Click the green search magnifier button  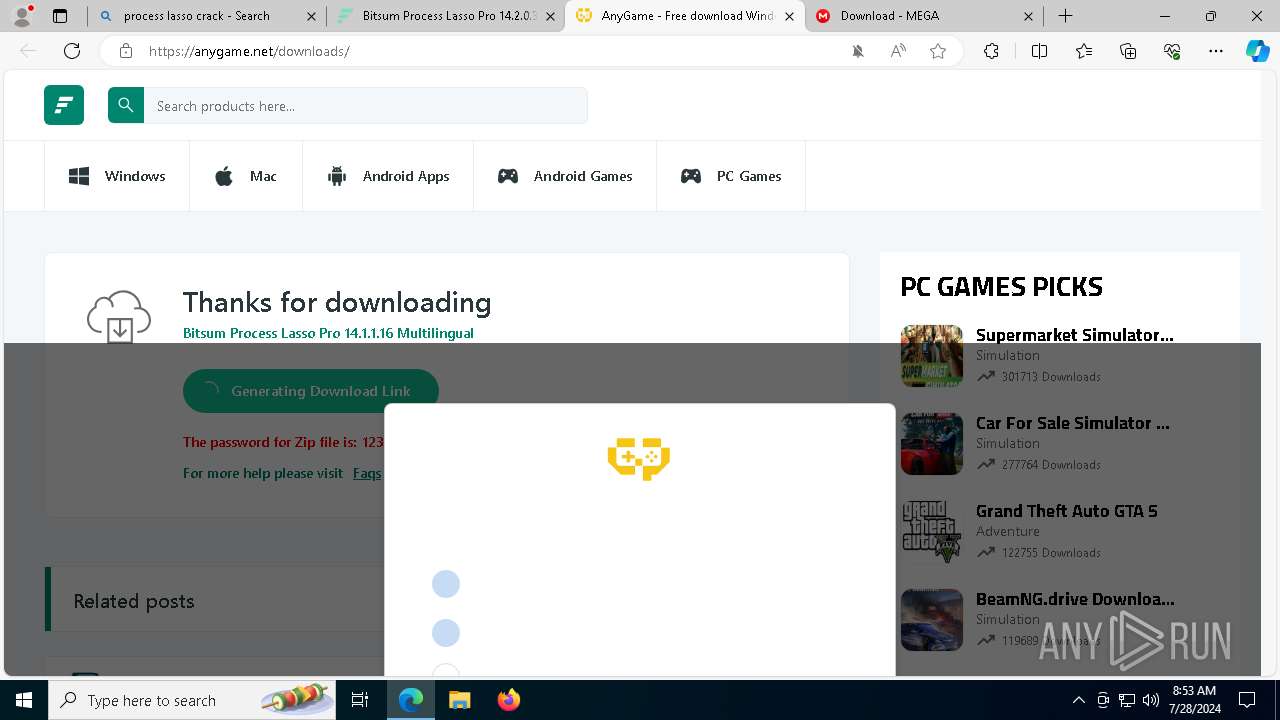[126, 105]
